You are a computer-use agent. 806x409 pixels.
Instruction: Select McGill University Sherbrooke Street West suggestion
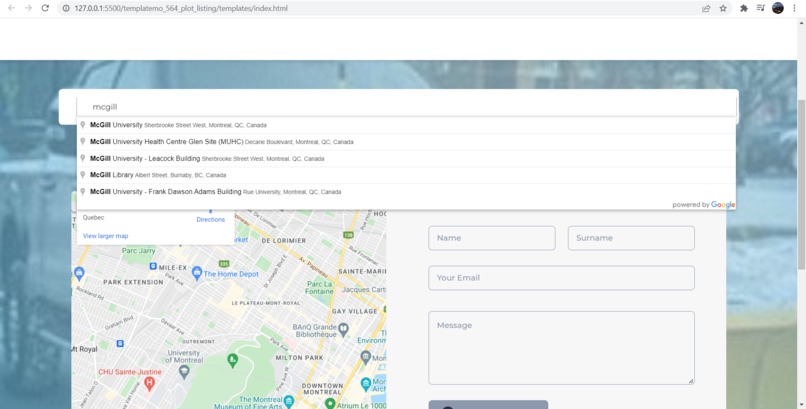406,125
